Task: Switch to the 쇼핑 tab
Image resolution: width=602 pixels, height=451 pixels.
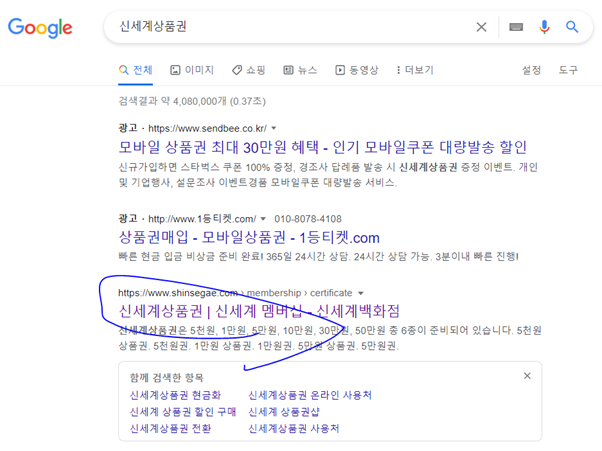Action: point(249,70)
